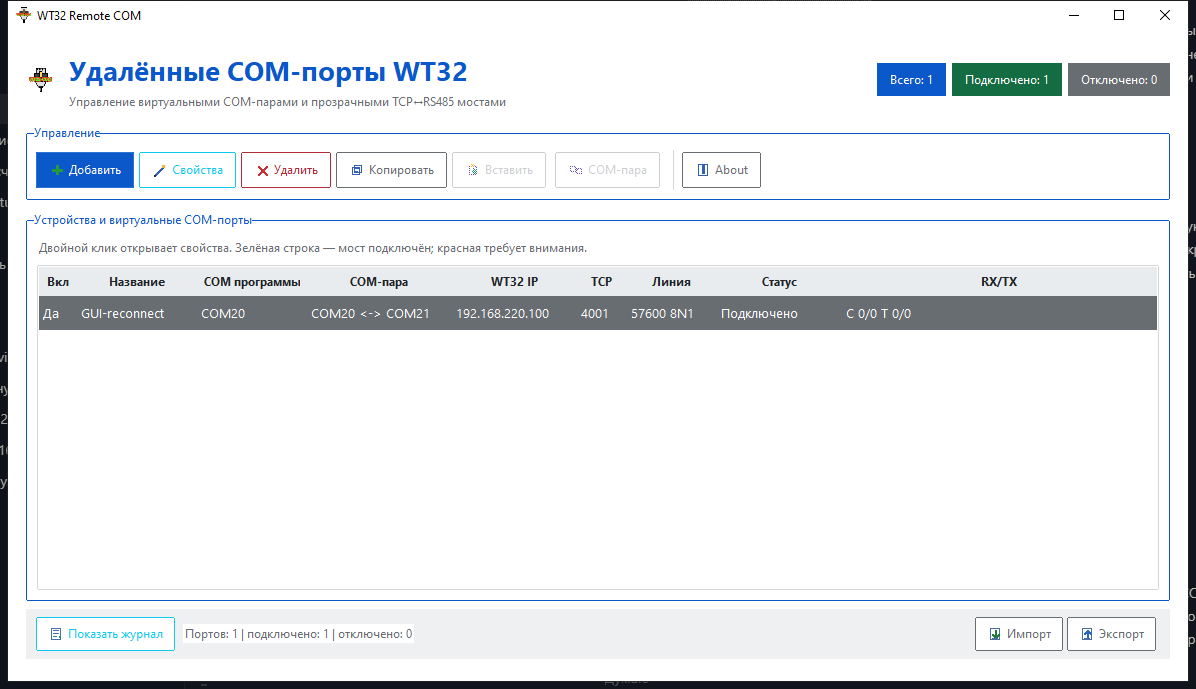Screen dimensions: 1196x689
Task: Click the C 0/0 T 0/0 counter
Action: click(878, 314)
